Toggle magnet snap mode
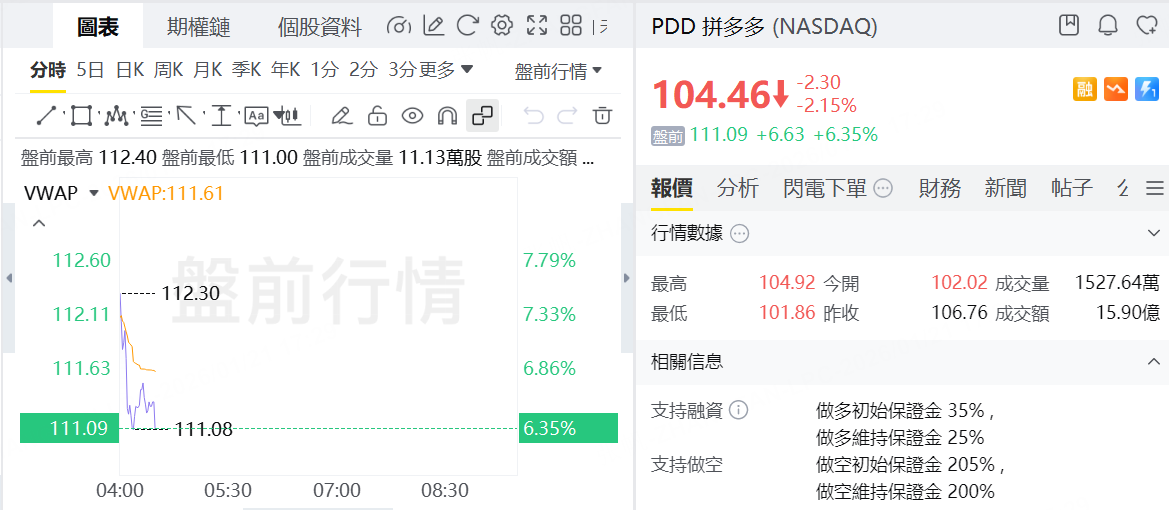This screenshot has width=1169, height=510. pos(447,116)
